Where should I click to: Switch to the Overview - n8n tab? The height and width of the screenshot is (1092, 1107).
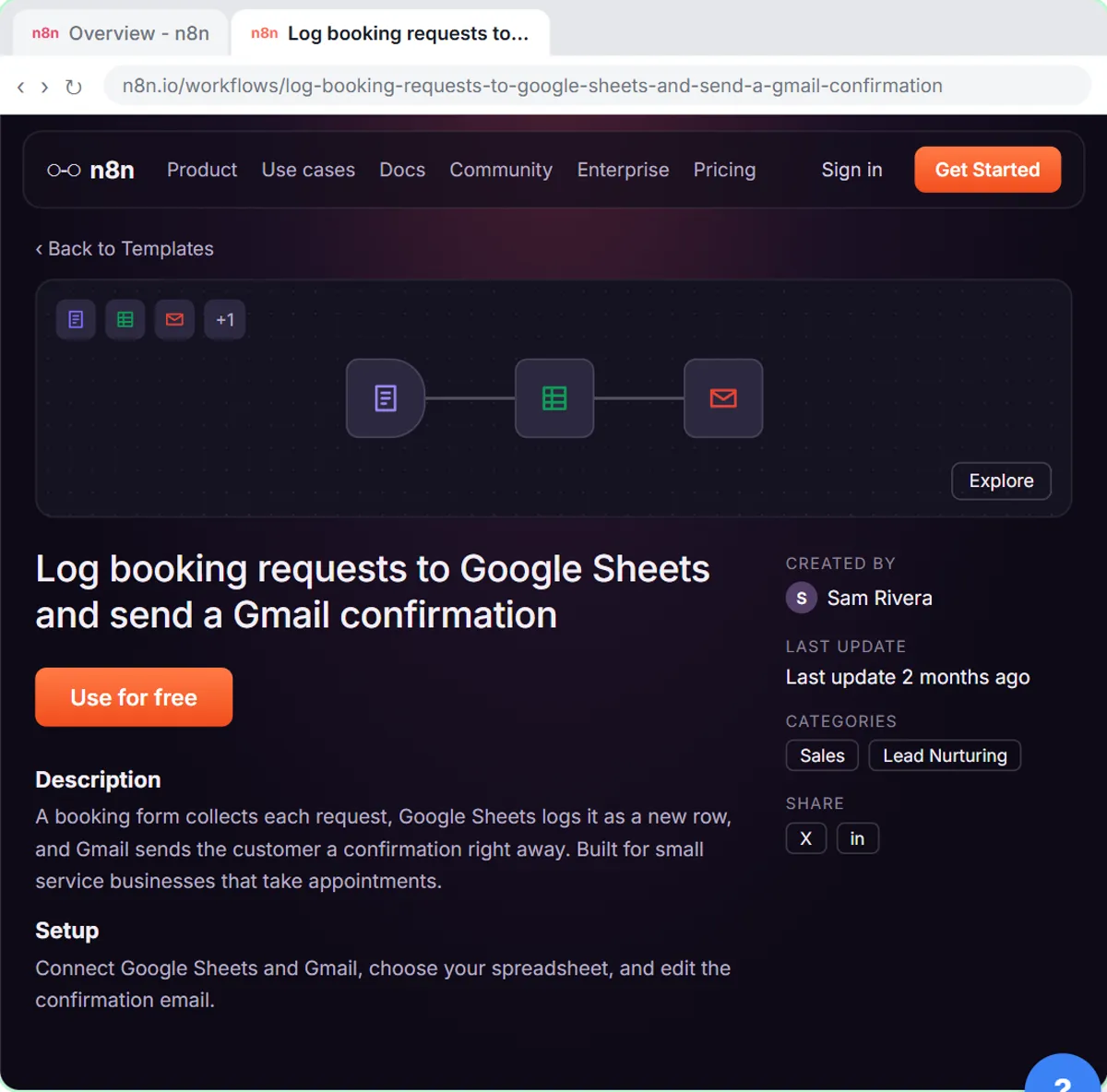[120, 33]
